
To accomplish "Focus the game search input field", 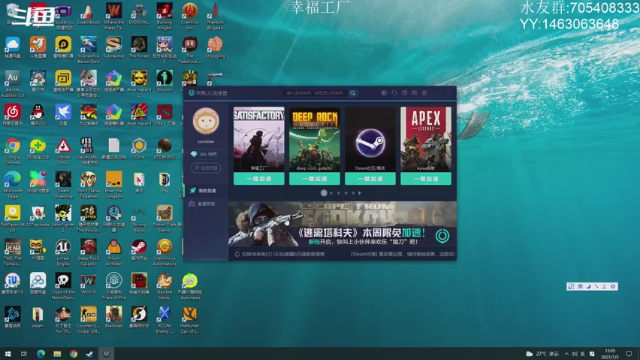I will click(316, 93).
